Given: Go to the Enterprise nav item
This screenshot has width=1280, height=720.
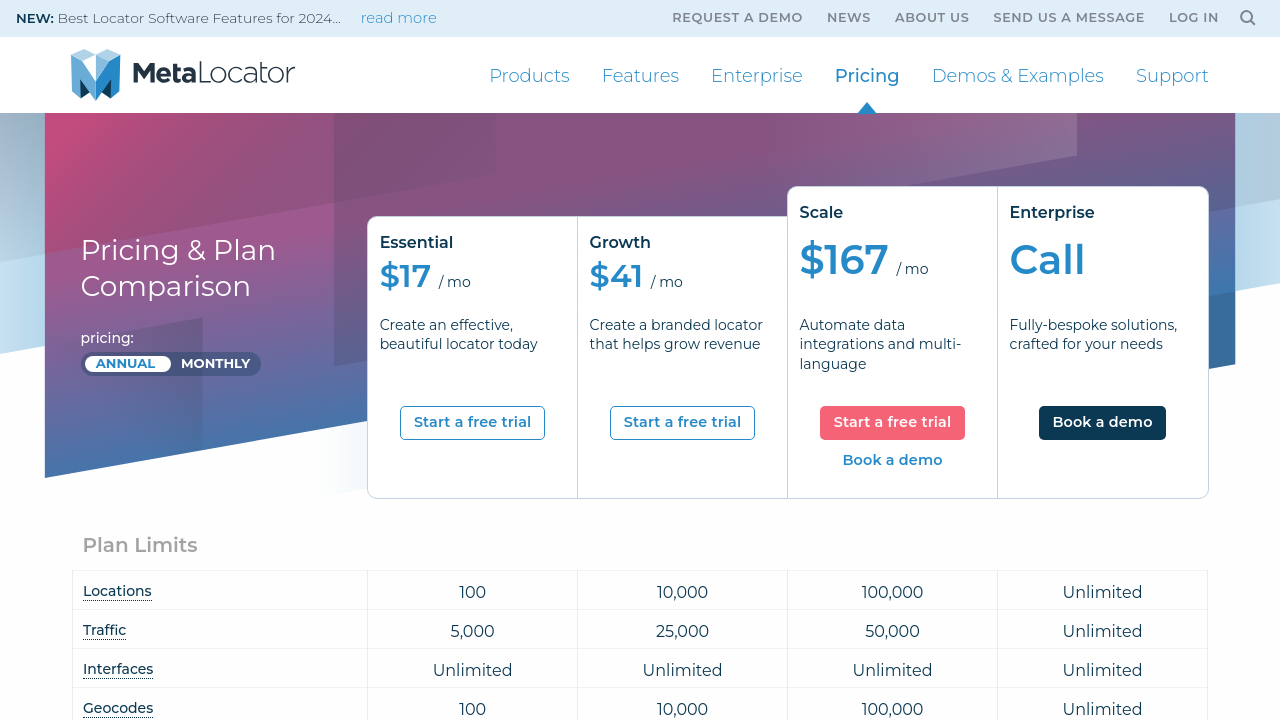Looking at the screenshot, I should click(x=756, y=76).
